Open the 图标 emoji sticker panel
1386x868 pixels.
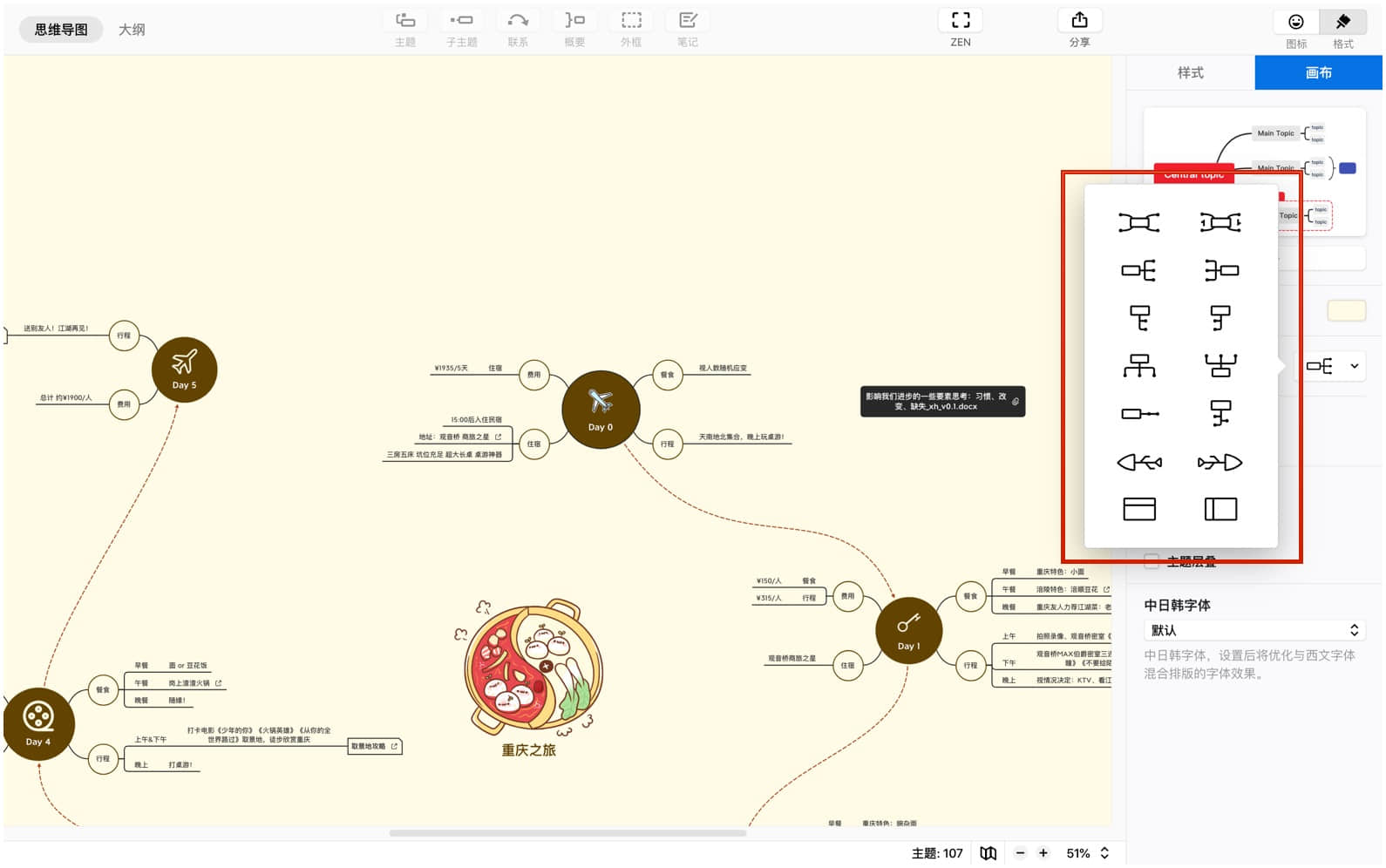[1295, 29]
